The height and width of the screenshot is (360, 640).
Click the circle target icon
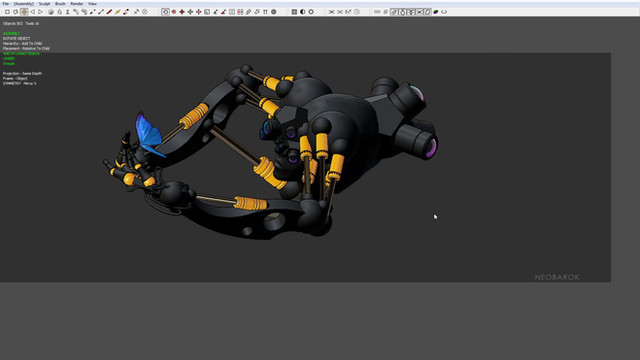[x=144, y=12]
